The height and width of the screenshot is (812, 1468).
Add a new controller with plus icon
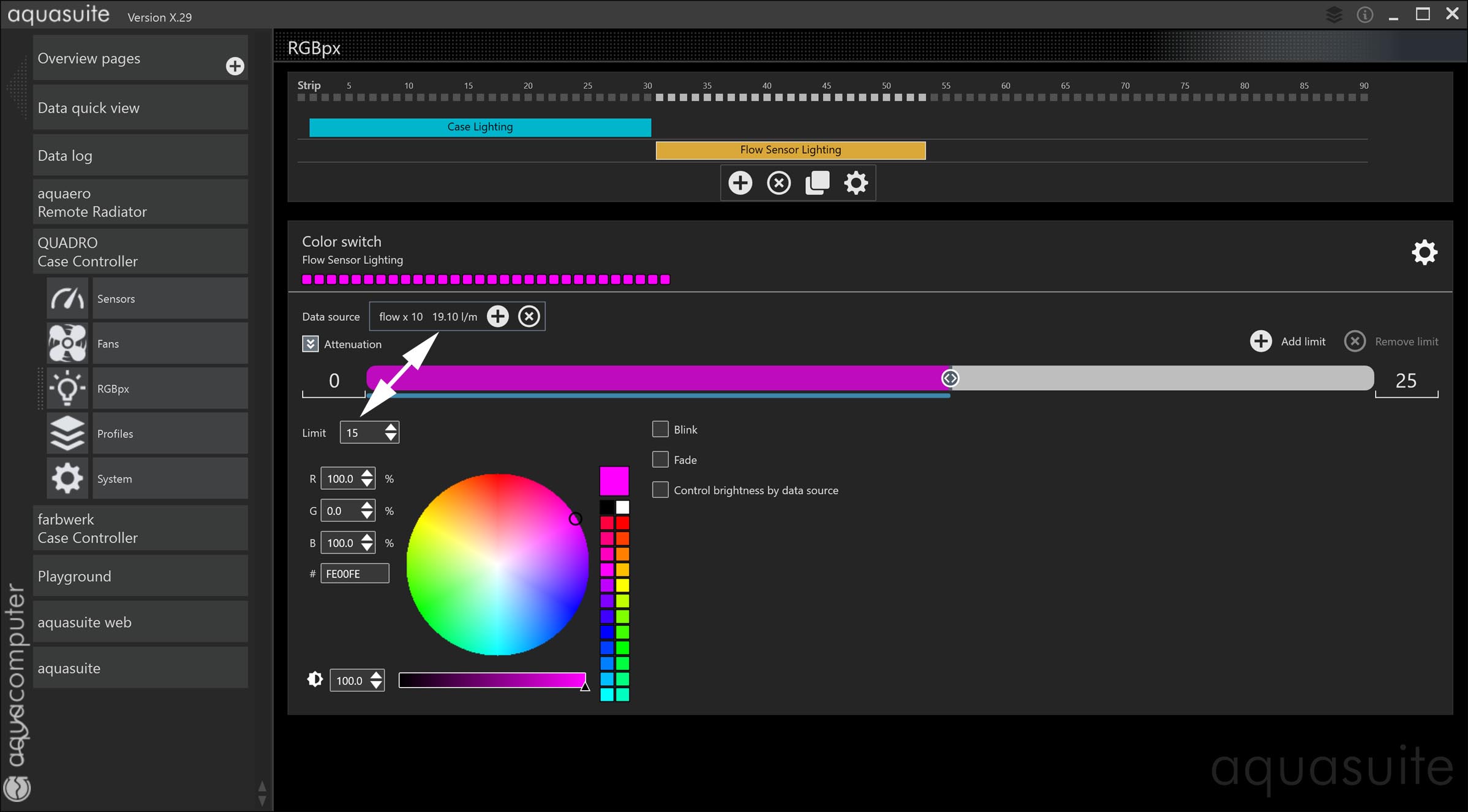click(740, 182)
